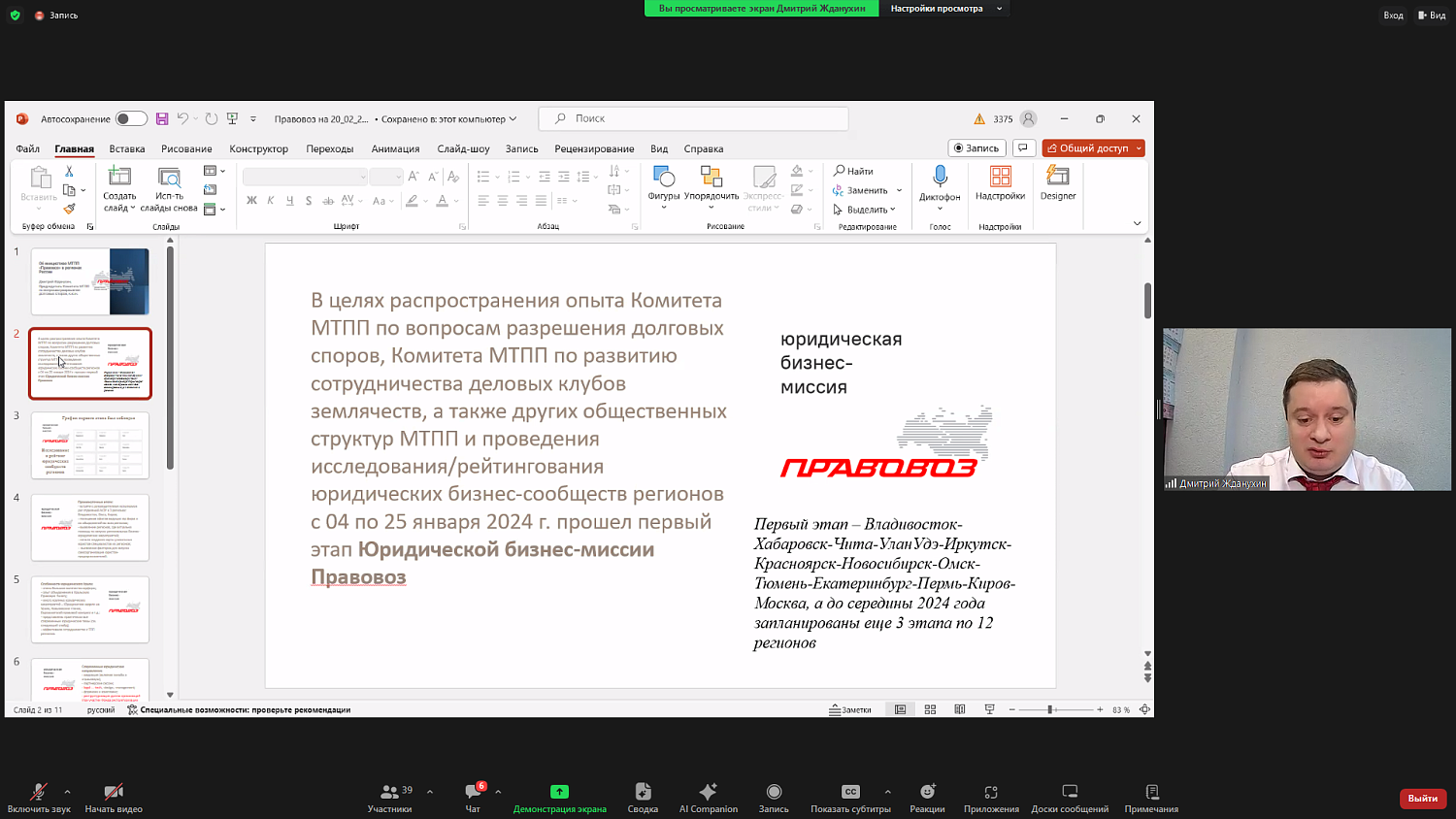Open Заменить dropdown arrow

[x=900, y=190]
